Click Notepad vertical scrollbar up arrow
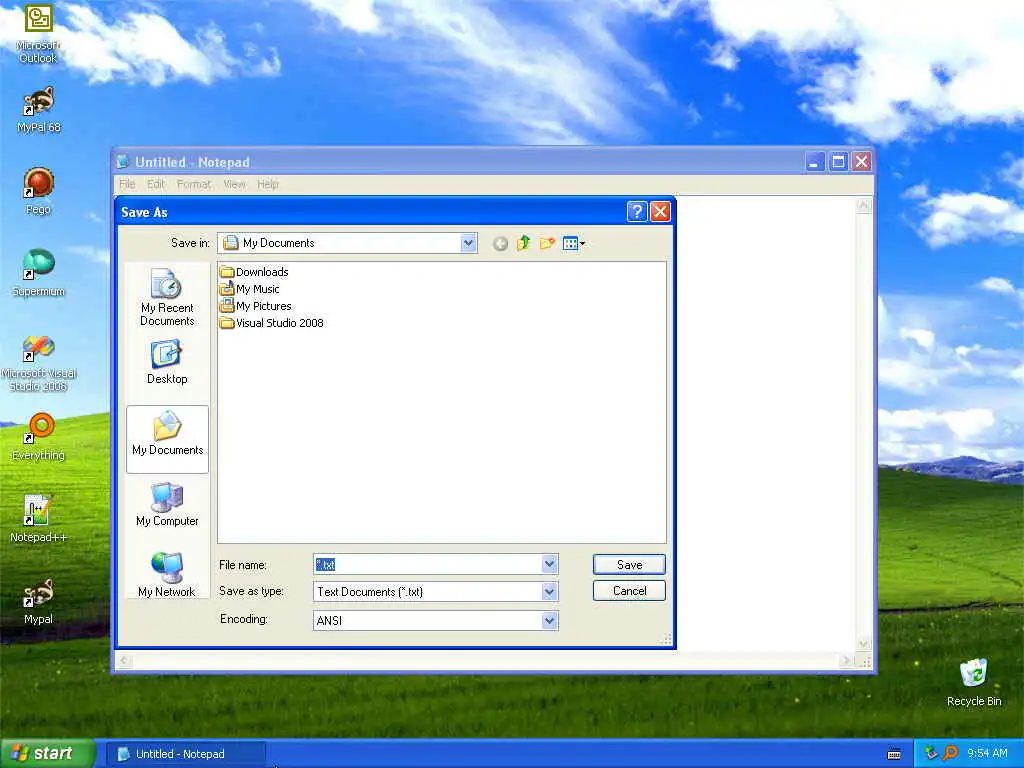 pos(863,205)
